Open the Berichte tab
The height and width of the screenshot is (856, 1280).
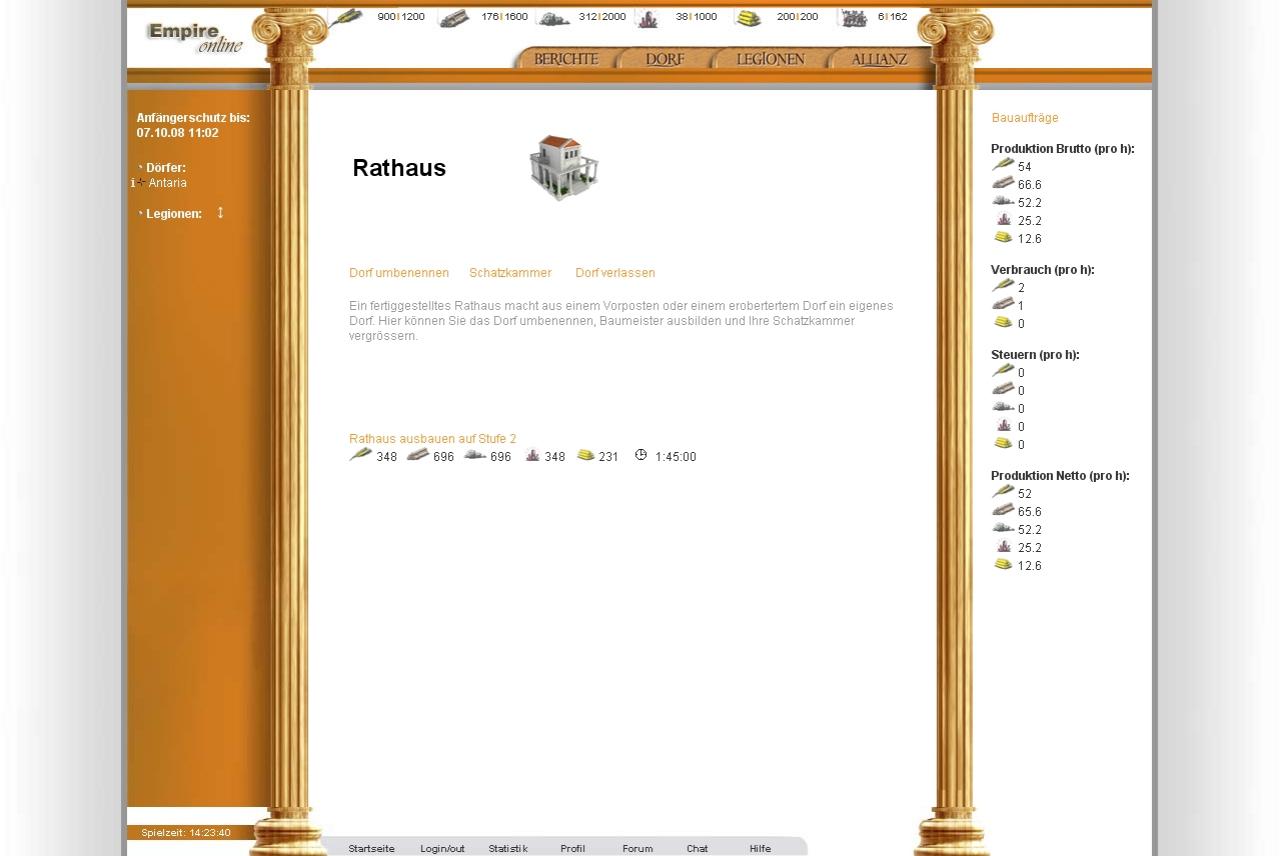click(566, 59)
